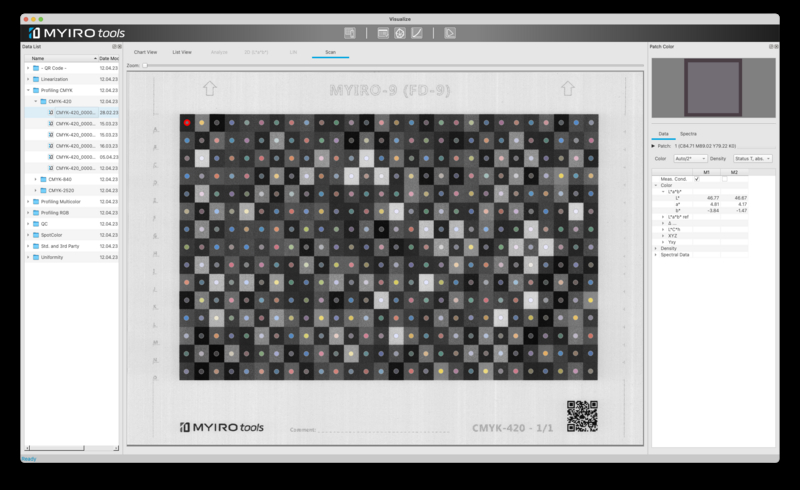Viewport: 800px width, 490px height.
Task: Click the target crosshair toolbar icon
Action: click(x=400, y=33)
